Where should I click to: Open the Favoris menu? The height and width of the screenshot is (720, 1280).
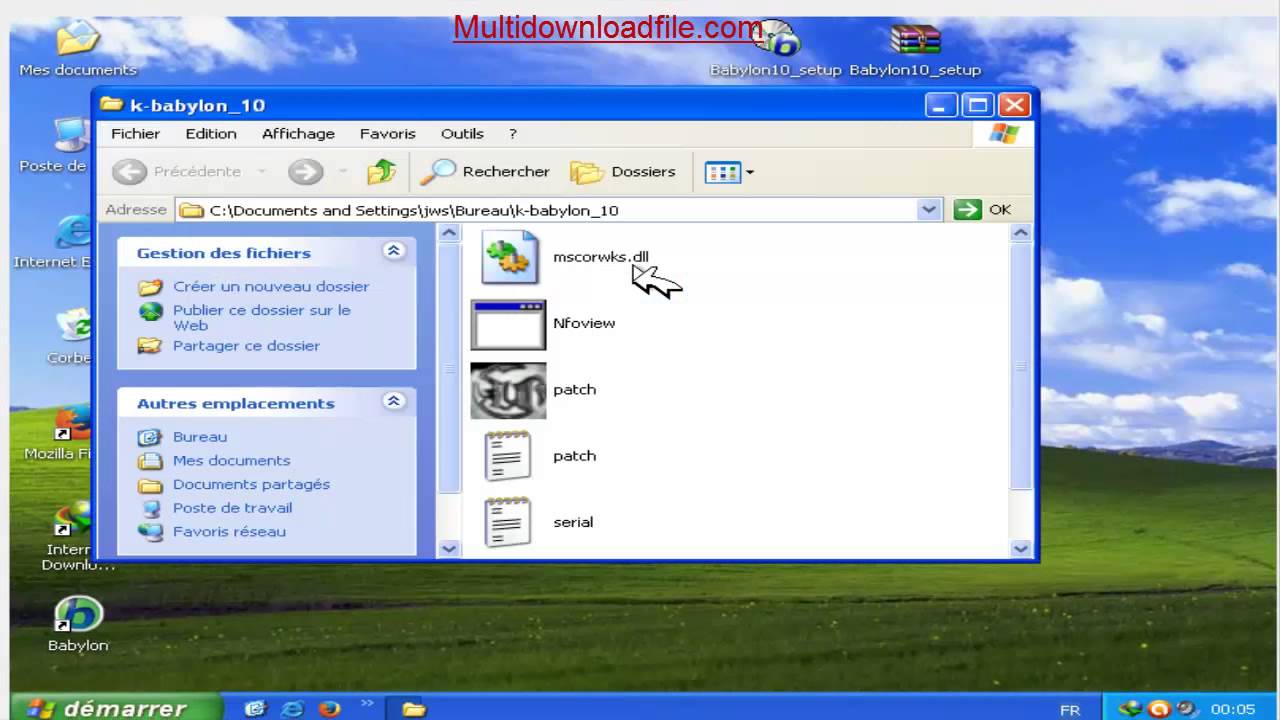click(388, 134)
